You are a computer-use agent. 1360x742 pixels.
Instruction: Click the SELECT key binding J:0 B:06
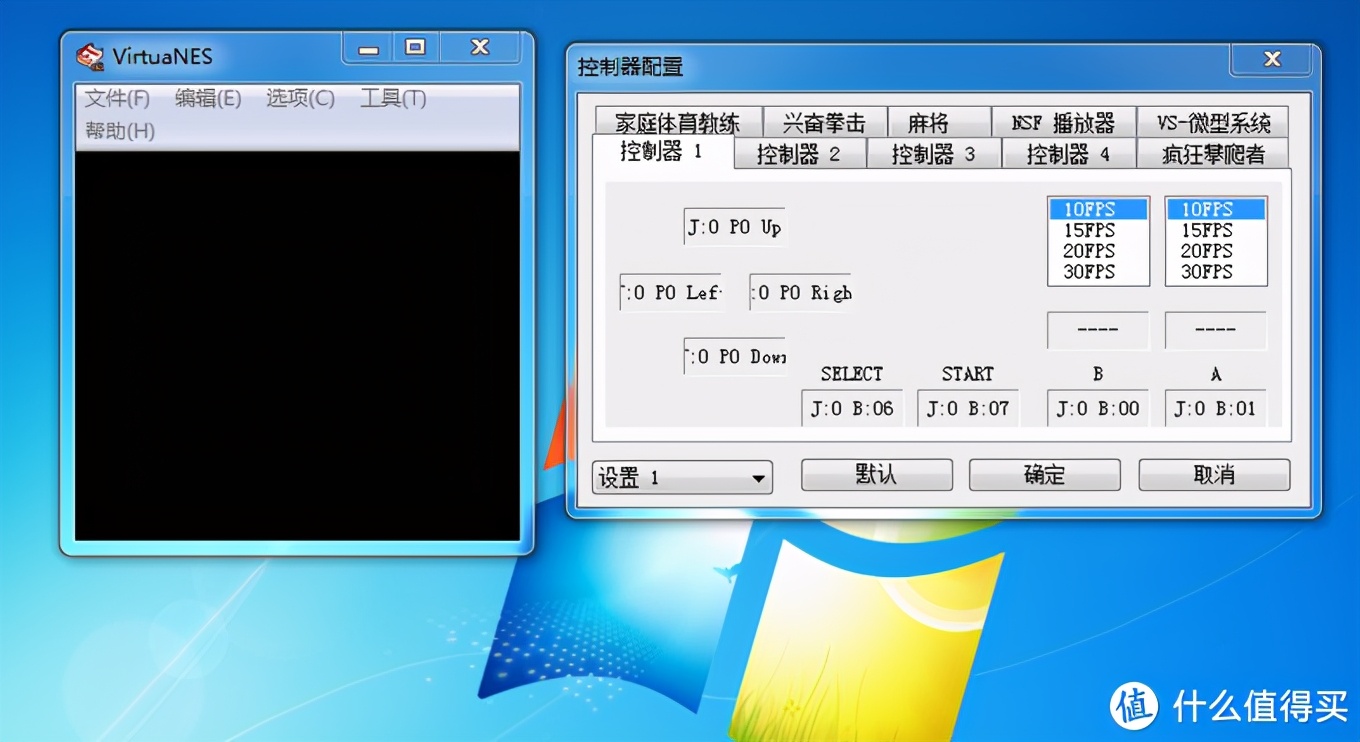tap(851, 407)
